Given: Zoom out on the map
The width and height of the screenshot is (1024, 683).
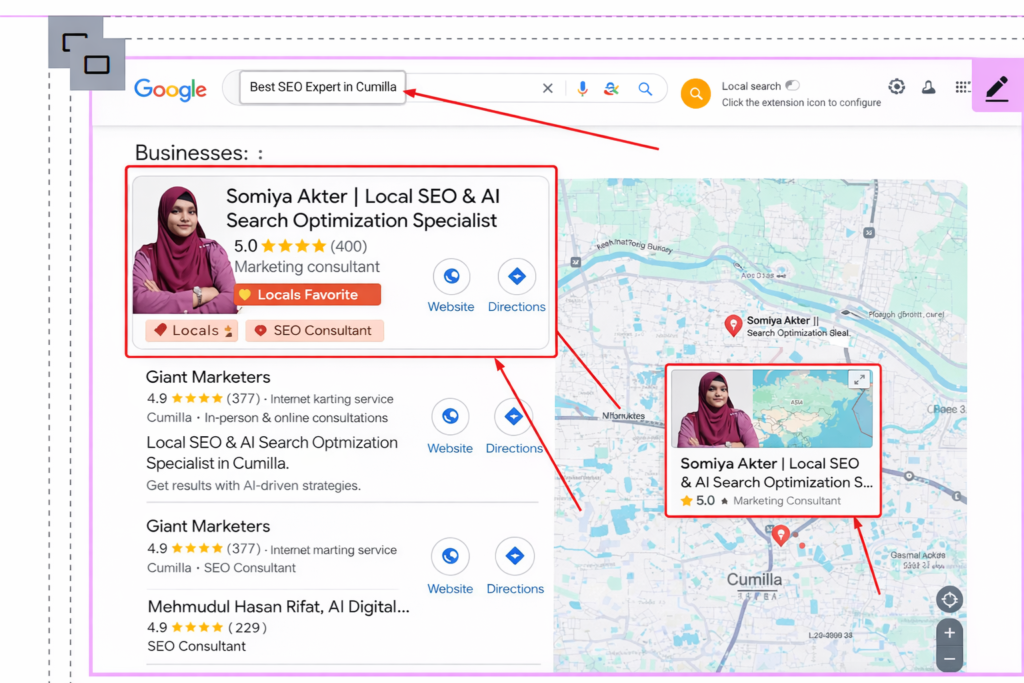Looking at the screenshot, I should [x=949, y=659].
